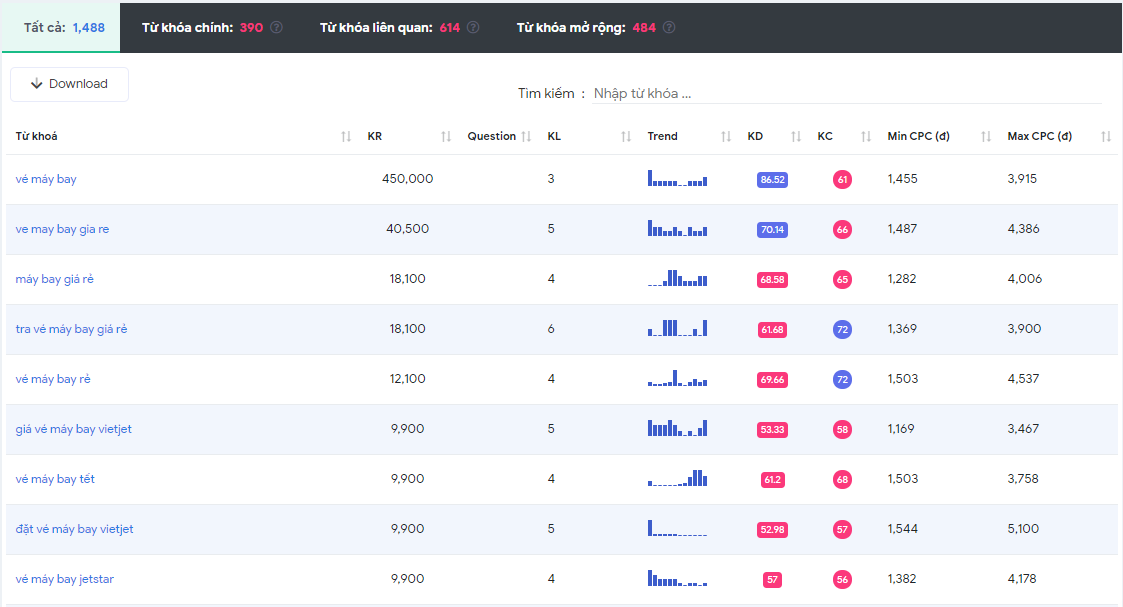Switch to Từ khóa chính tab
Viewport: 1123px width, 607px height.
[x=211, y=28]
